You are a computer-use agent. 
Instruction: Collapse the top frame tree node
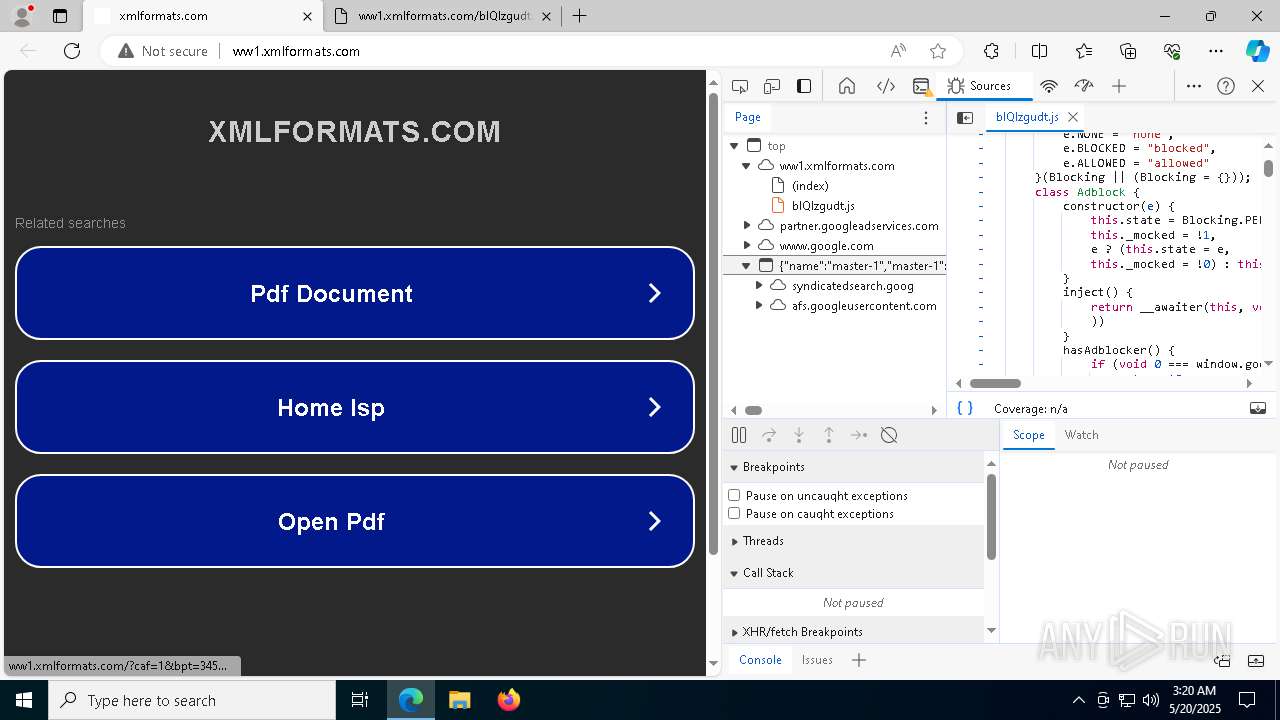pos(734,146)
